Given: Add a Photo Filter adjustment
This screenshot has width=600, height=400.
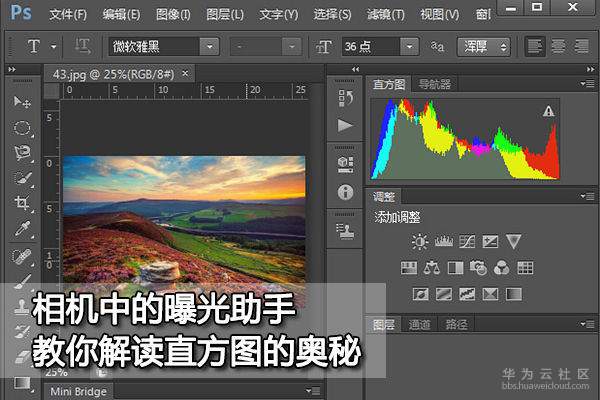Looking at the screenshot, I should [478, 268].
